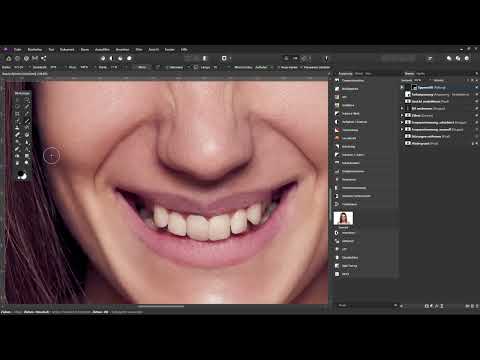Apply auto colours from the toolbar
Viewport: 480px width, 360px height.
coord(120,58)
